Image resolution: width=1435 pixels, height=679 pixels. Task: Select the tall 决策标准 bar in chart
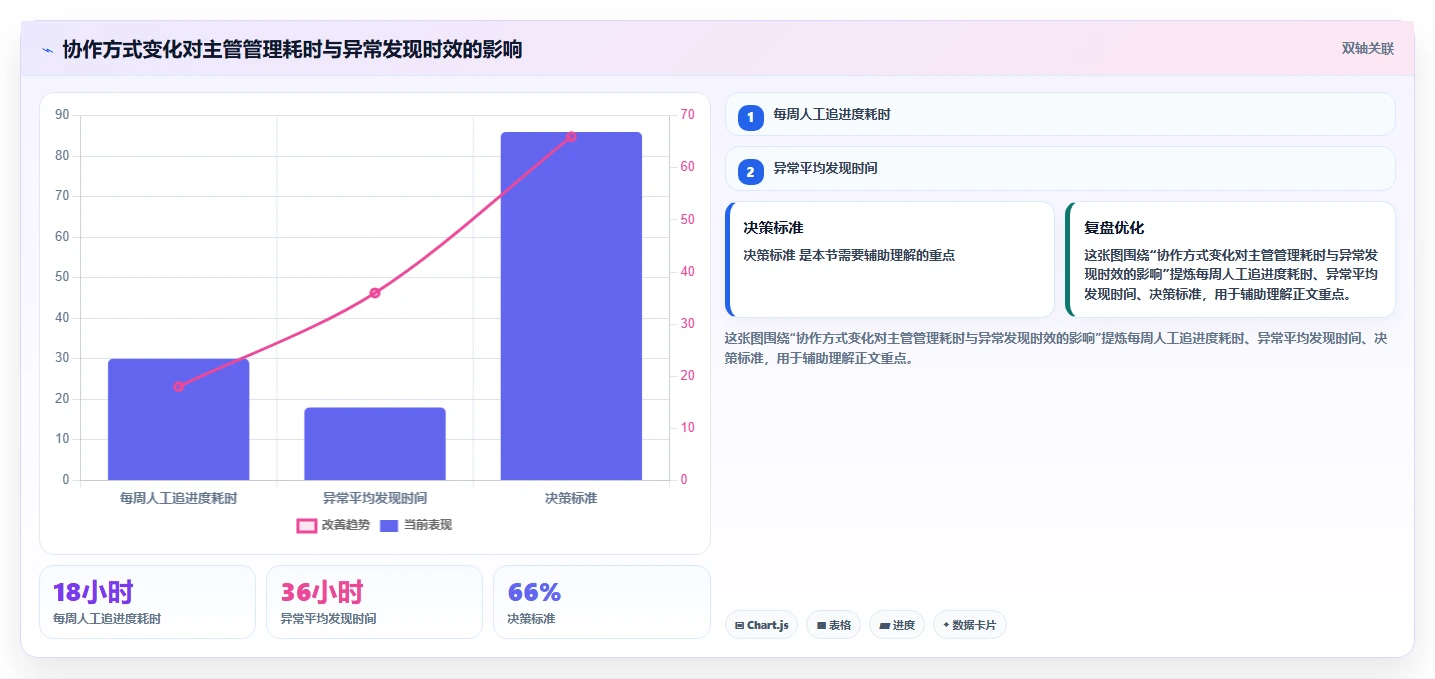(571, 306)
